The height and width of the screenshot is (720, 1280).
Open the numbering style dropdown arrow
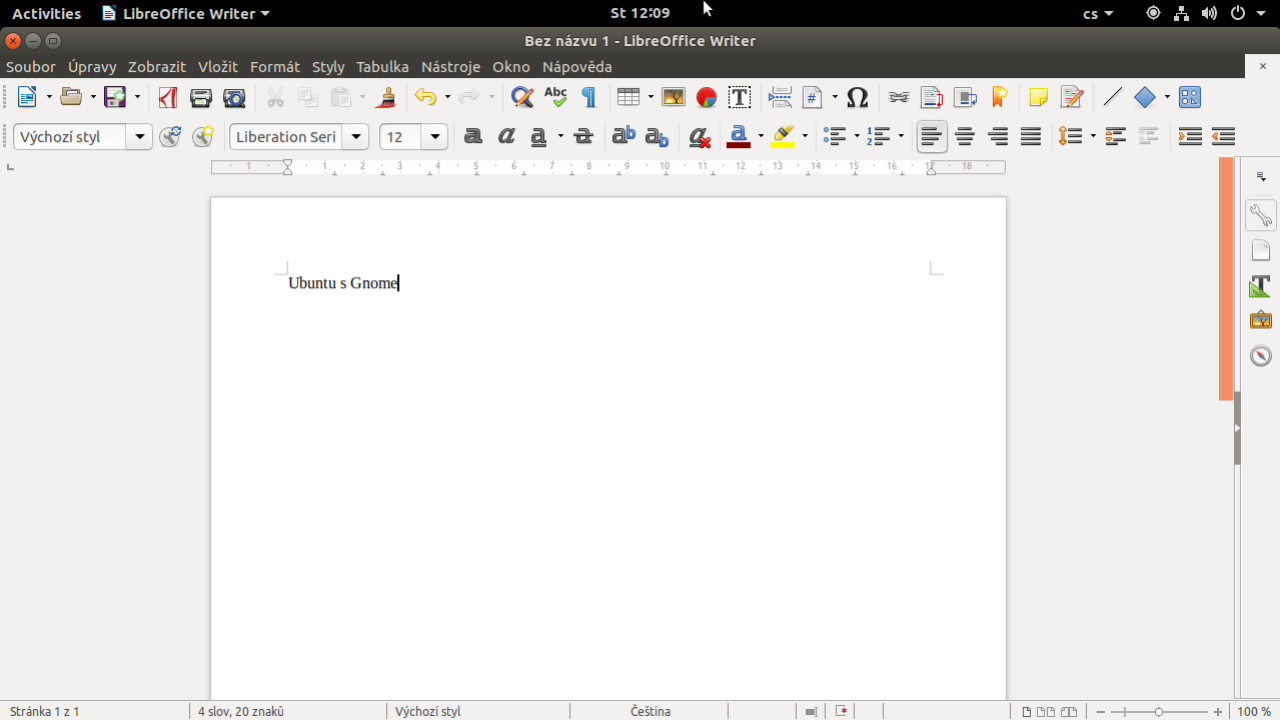coord(901,137)
